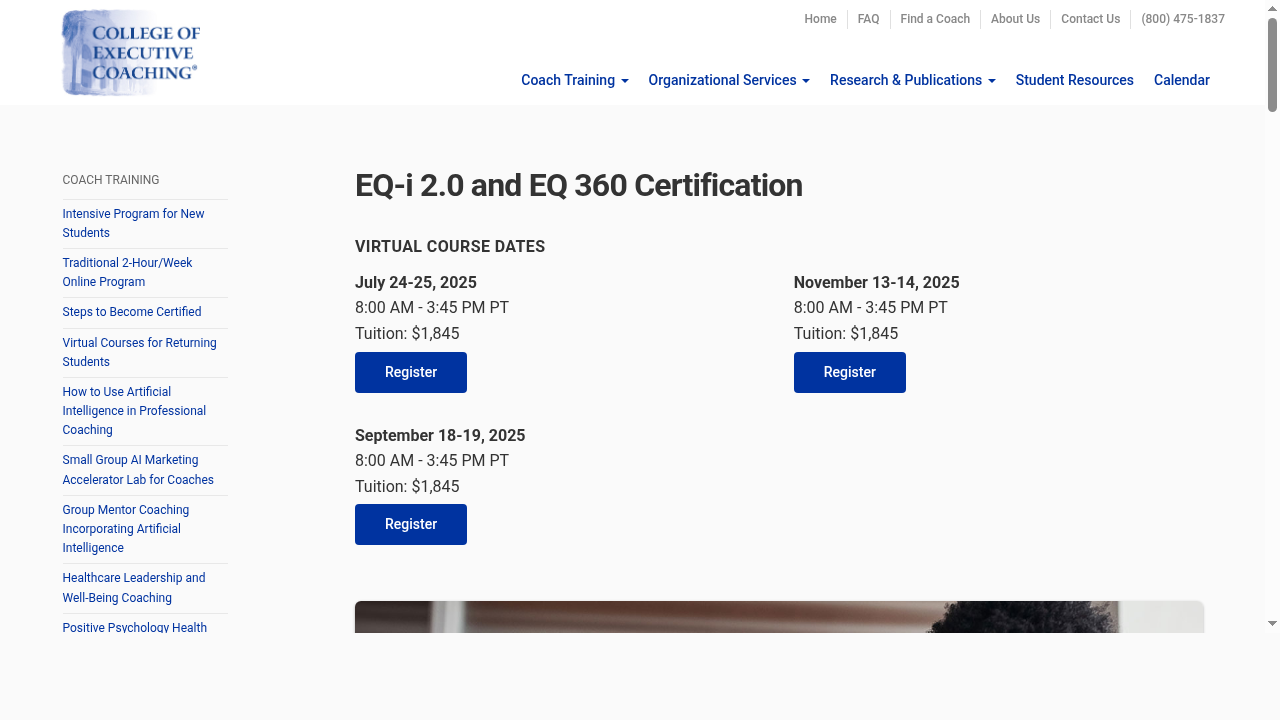The image size is (1280, 720).
Task: Open the FAQ page
Action: pos(869,19)
